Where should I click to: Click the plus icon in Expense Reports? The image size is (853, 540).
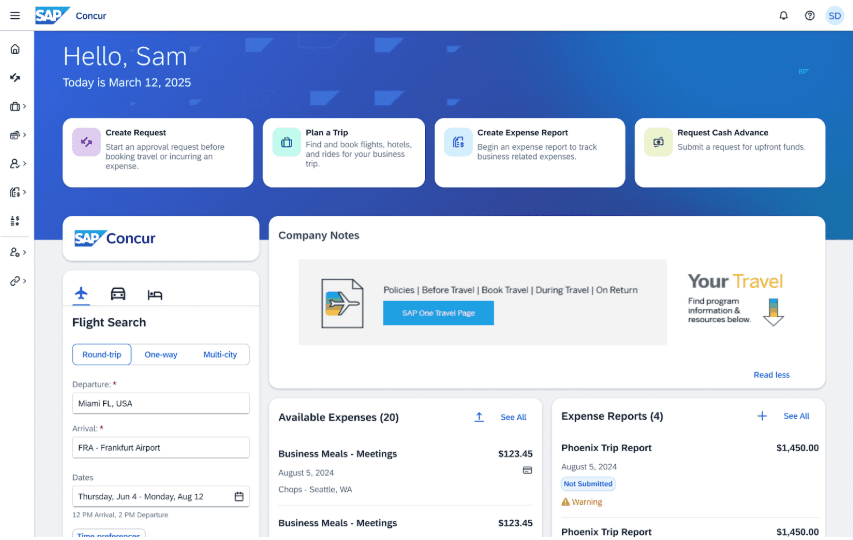[x=762, y=416]
